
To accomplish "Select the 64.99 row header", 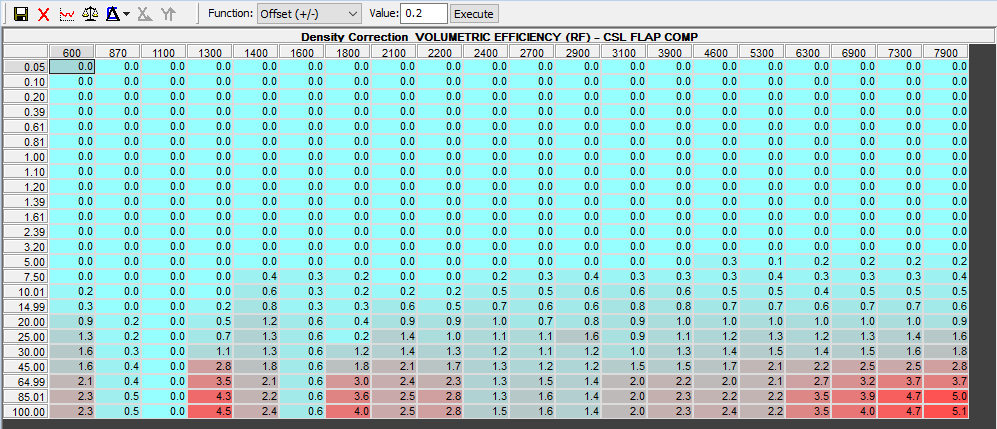I will pyautogui.click(x=26, y=381).
